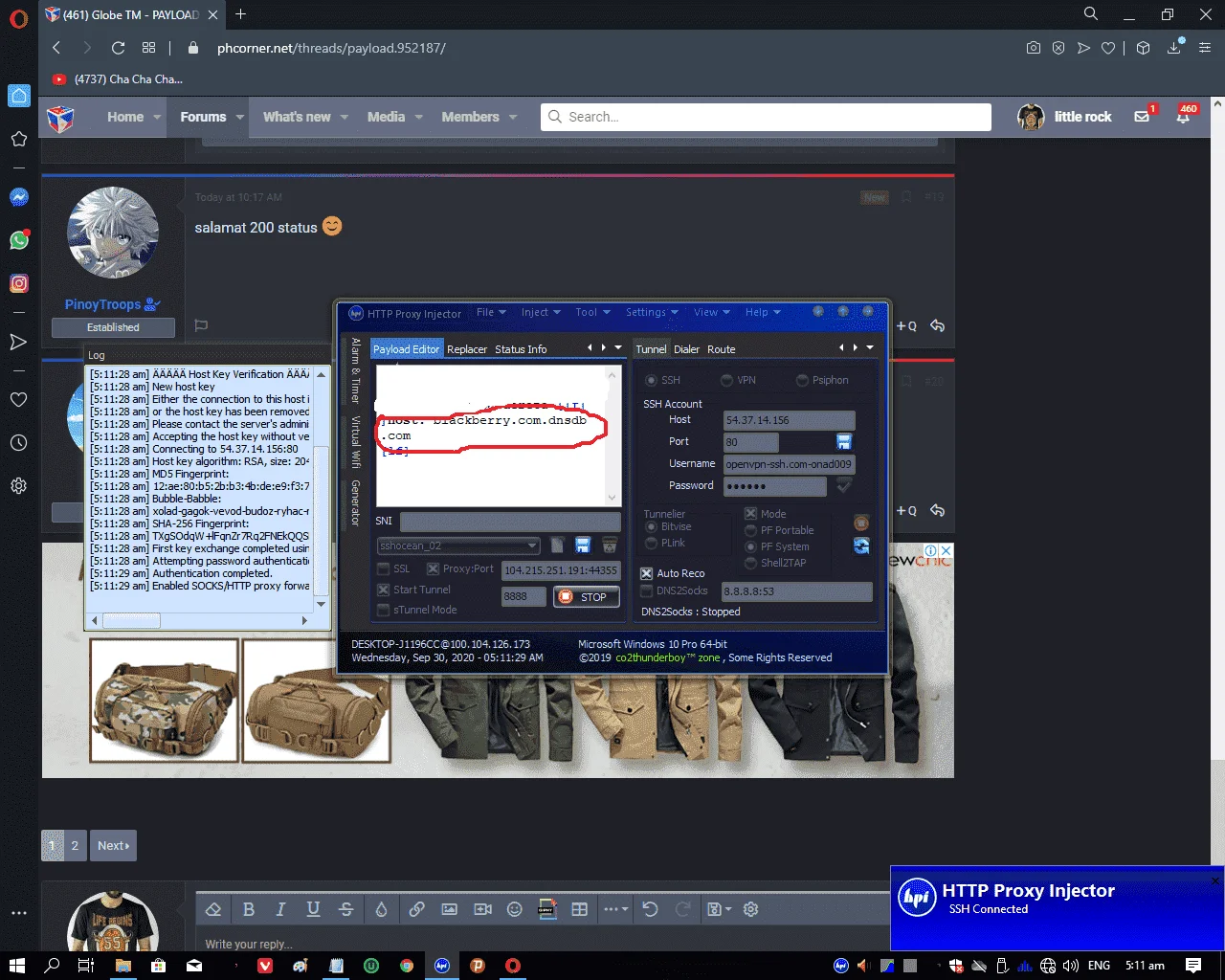The height and width of the screenshot is (980, 1225).
Task: Toggle Underline in the reply editor
Action: coord(313,909)
